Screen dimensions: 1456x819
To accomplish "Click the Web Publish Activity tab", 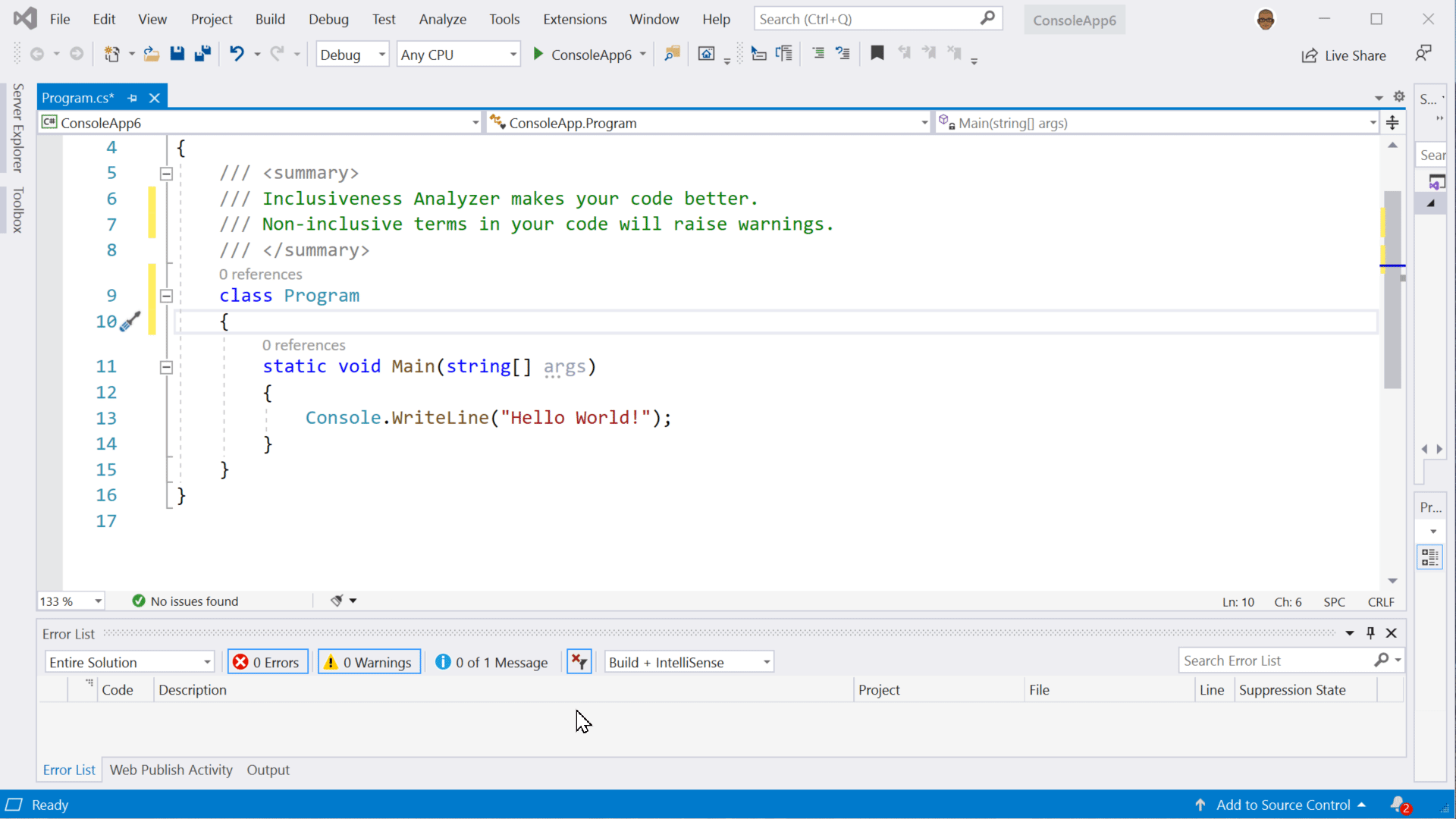I will pyautogui.click(x=171, y=770).
